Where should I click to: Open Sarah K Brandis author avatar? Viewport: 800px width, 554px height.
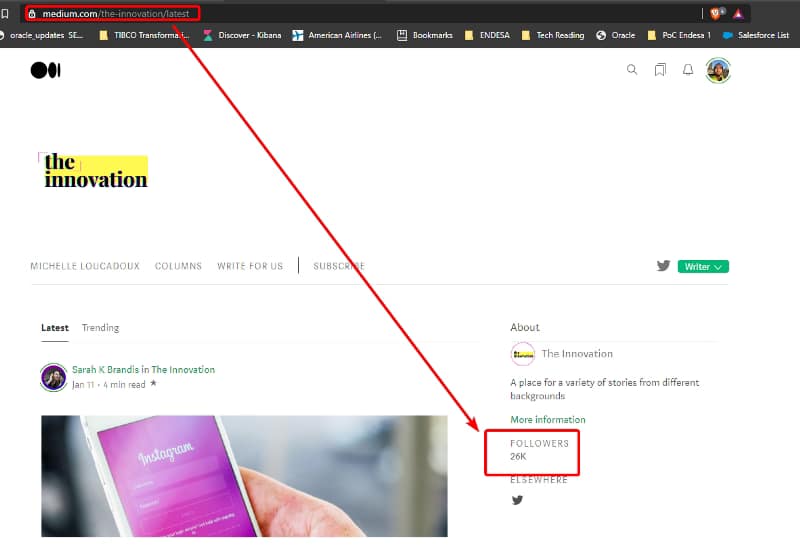click(x=54, y=377)
